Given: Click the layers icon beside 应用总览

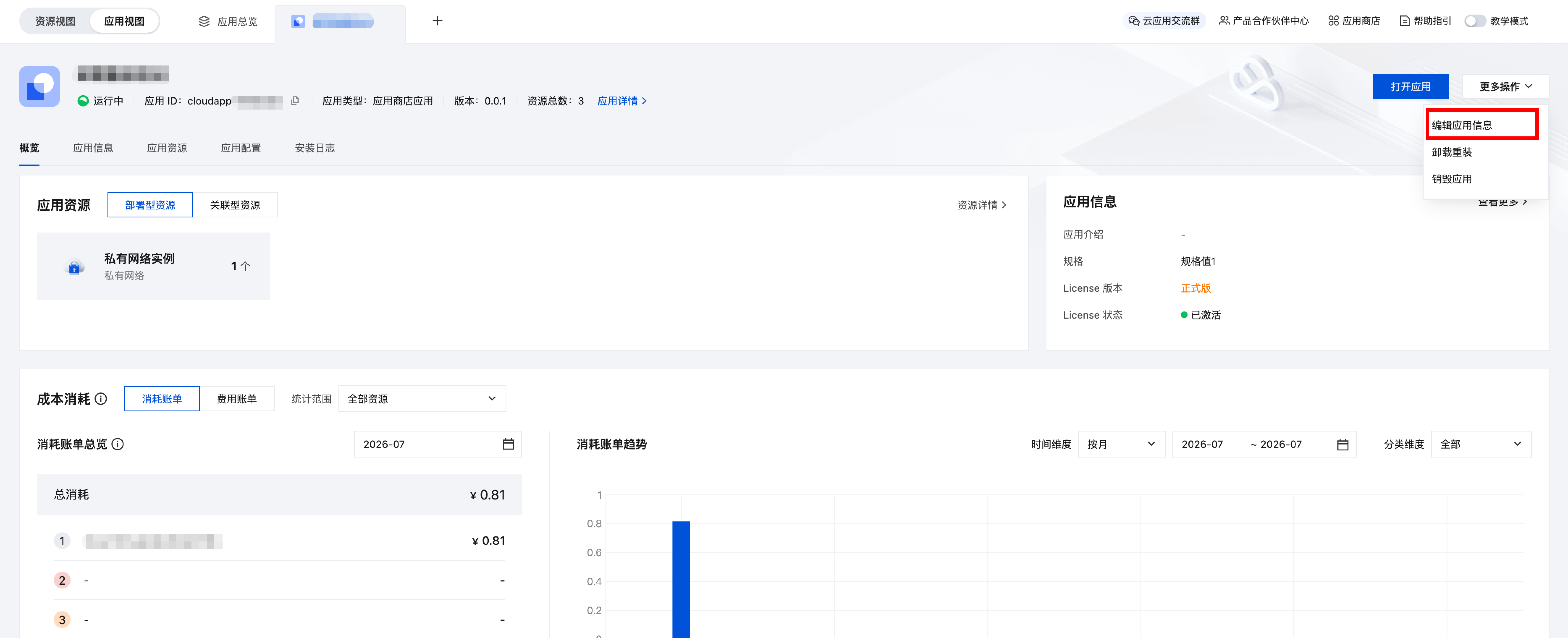Looking at the screenshot, I should [x=204, y=21].
